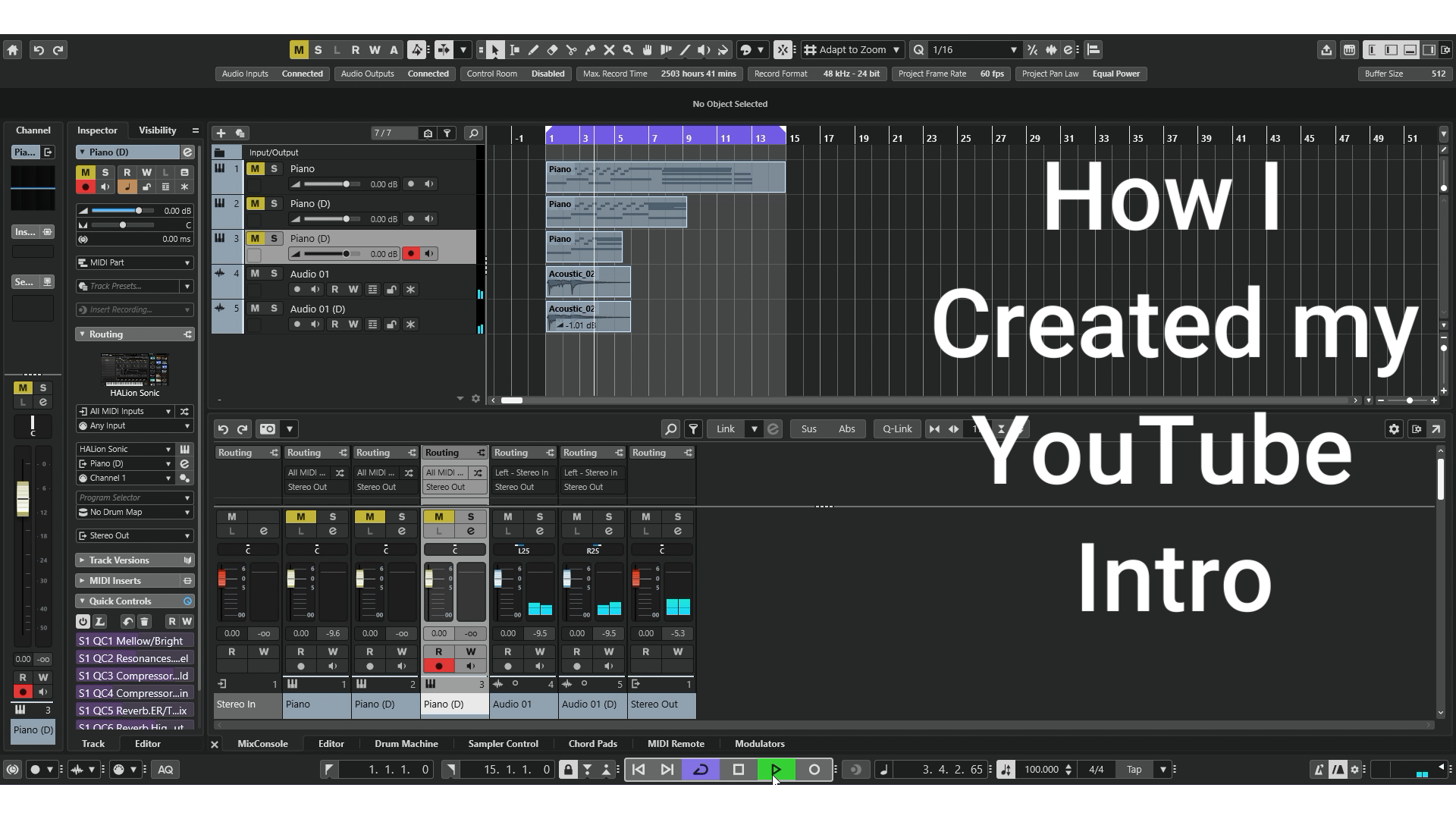Mute the Audio 01 track
The width and height of the screenshot is (1456, 819).
[x=255, y=273]
